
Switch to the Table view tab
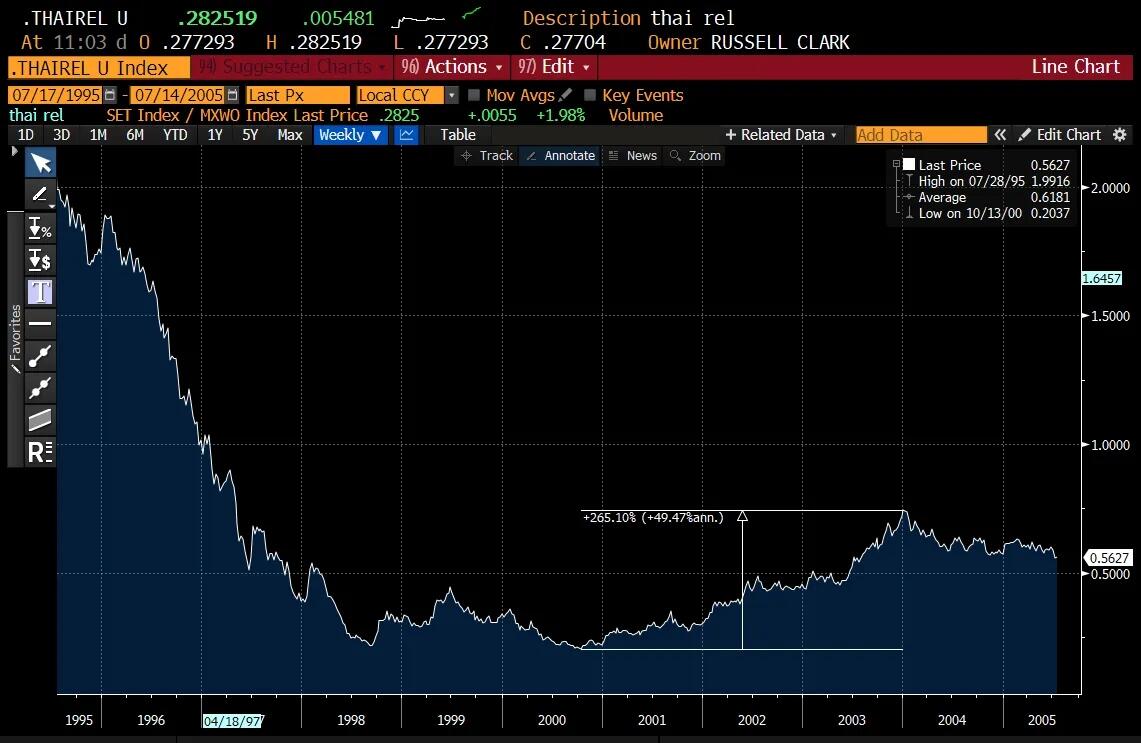[x=458, y=135]
